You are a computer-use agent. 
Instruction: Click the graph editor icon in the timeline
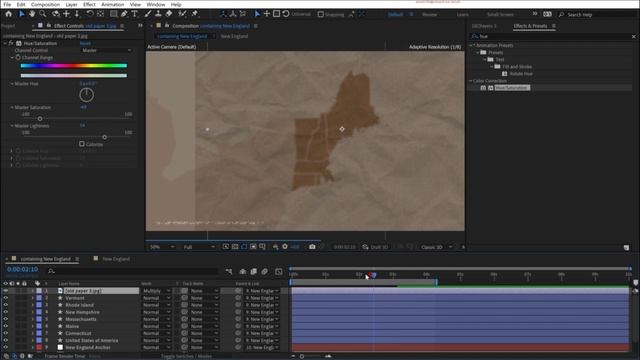pos(279,271)
